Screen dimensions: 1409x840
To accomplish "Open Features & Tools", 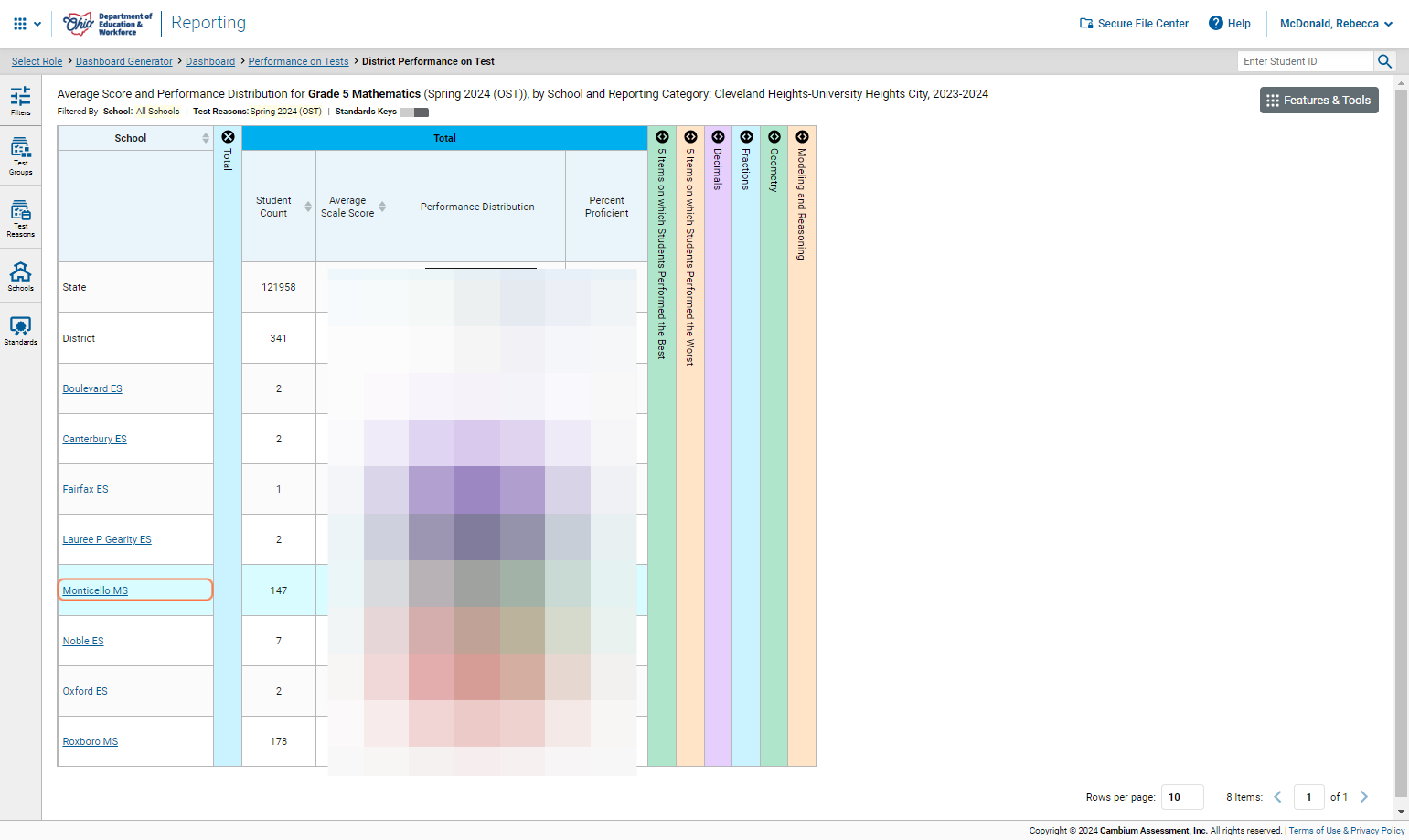I will [x=1318, y=101].
